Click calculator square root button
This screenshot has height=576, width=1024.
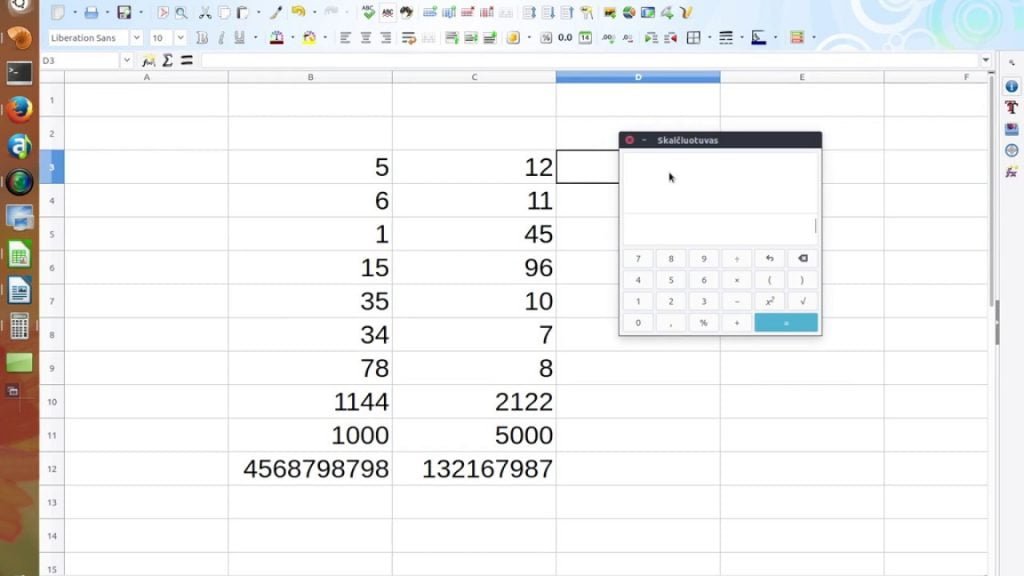[x=803, y=301]
